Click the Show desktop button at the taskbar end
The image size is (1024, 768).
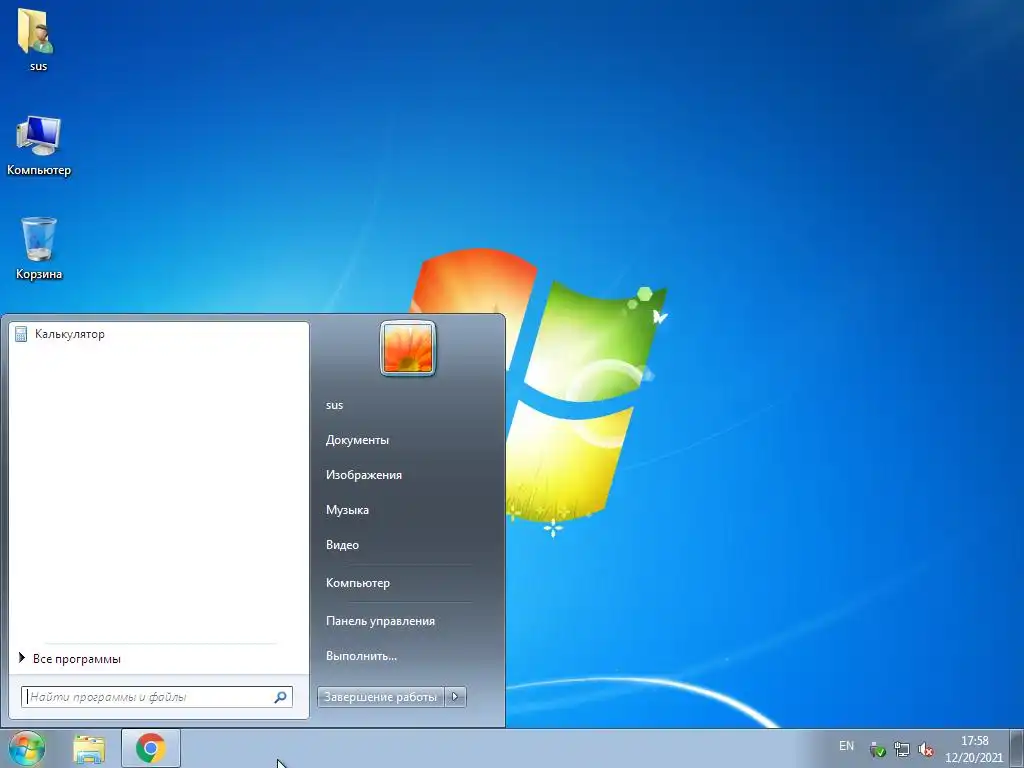tap(1017, 748)
